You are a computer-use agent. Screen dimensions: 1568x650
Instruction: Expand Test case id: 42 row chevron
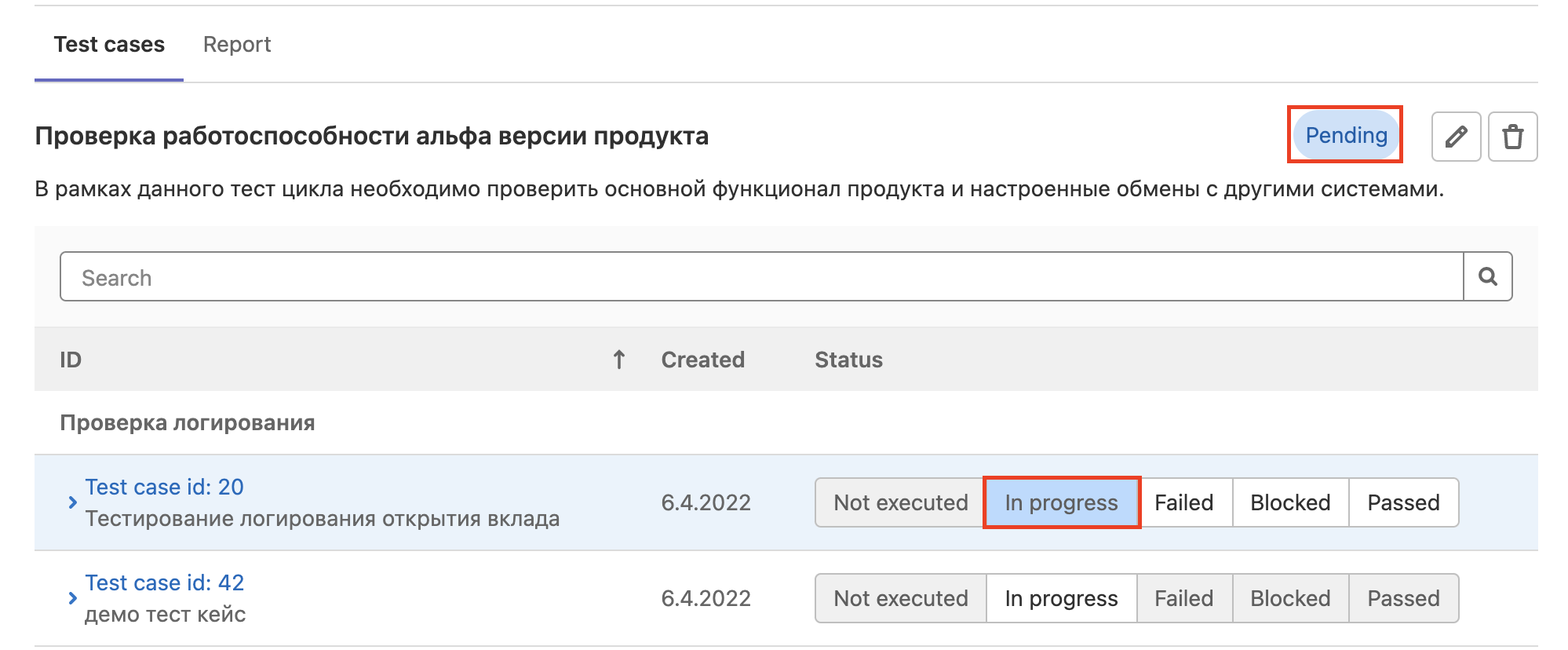tap(72, 598)
